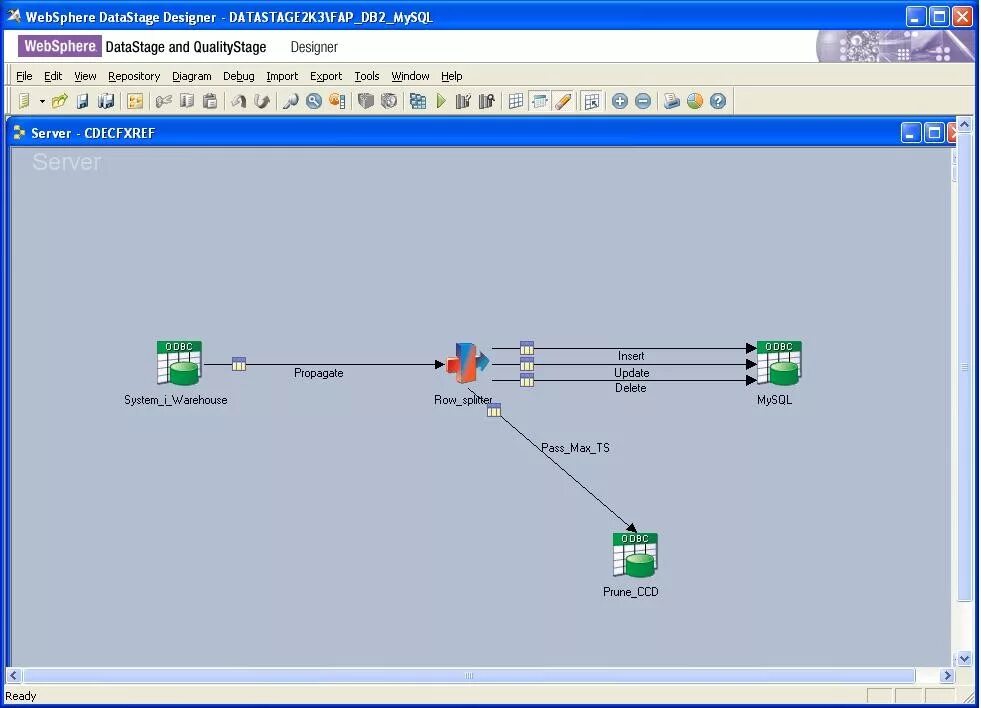Image resolution: width=981 pixels, height=708 pixels.
Task: Click the Help question mark button
Action: (x=717, y=100)
